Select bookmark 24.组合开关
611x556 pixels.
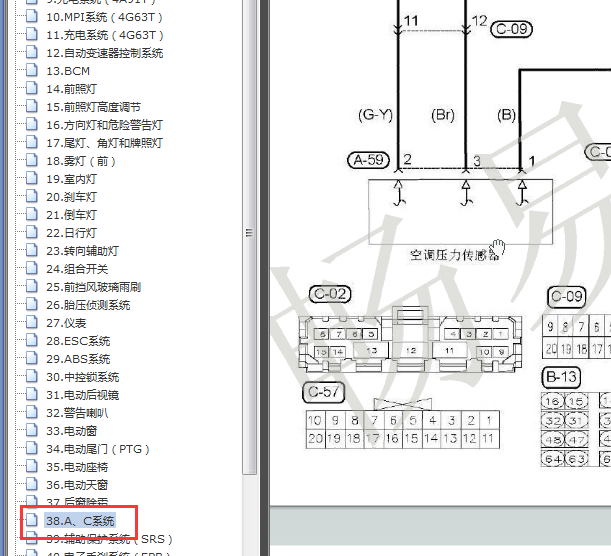pyautogui.click(x=77, y=269)
